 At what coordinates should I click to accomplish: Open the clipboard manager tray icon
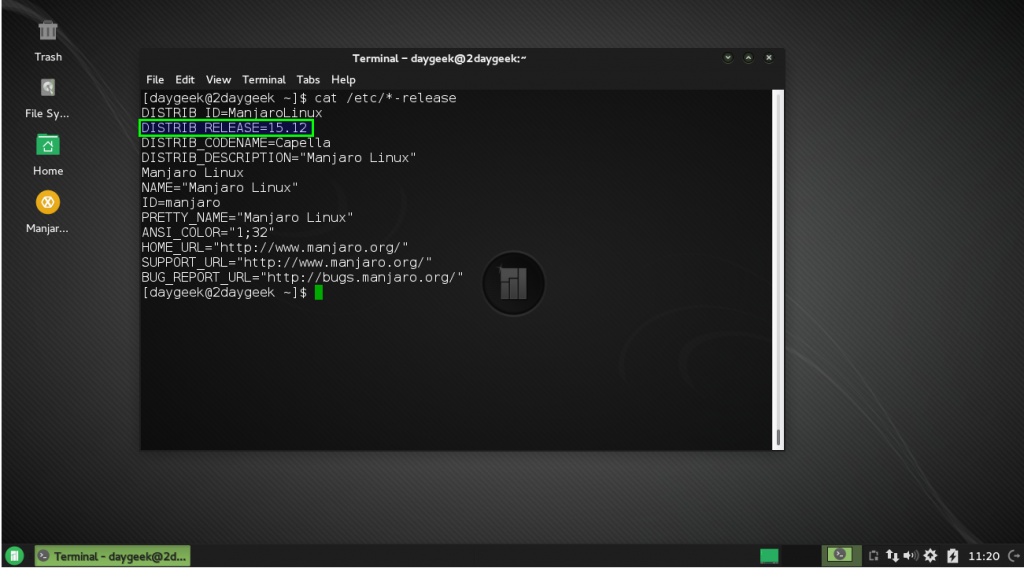point(873,555)
